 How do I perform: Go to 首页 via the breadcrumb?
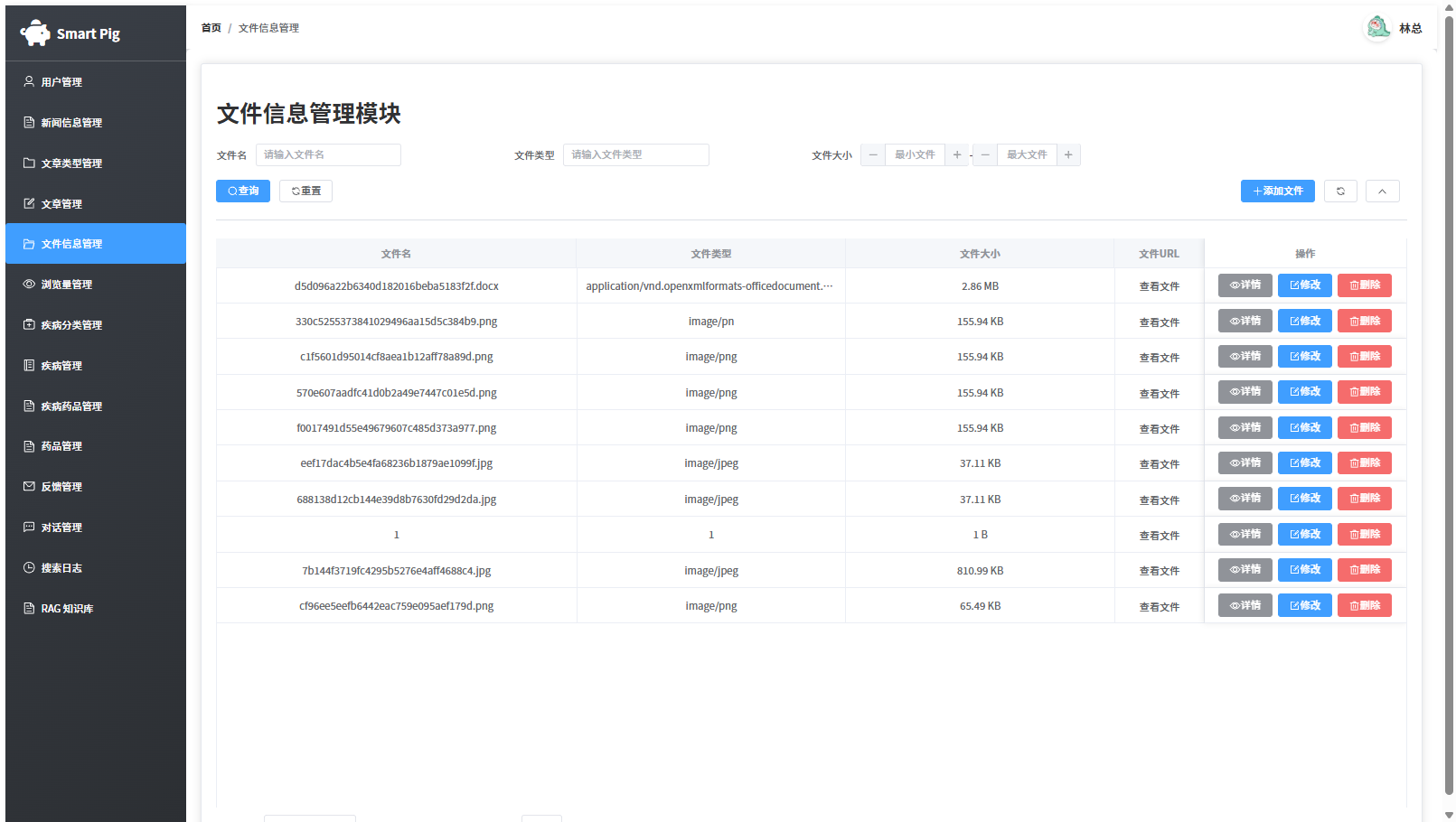[211, 28]
